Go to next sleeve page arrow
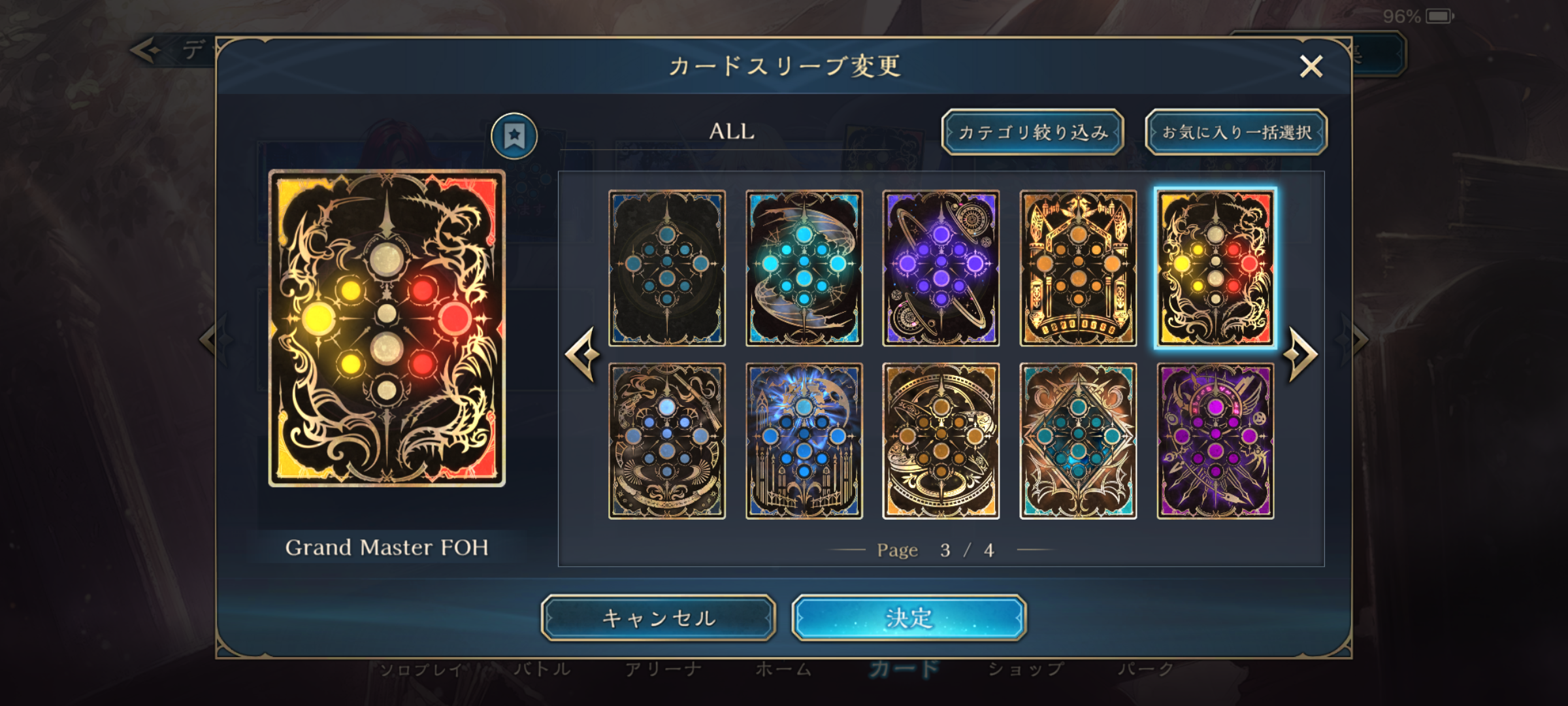Viewport: 1568px width, 706px height. (1301, 354)
